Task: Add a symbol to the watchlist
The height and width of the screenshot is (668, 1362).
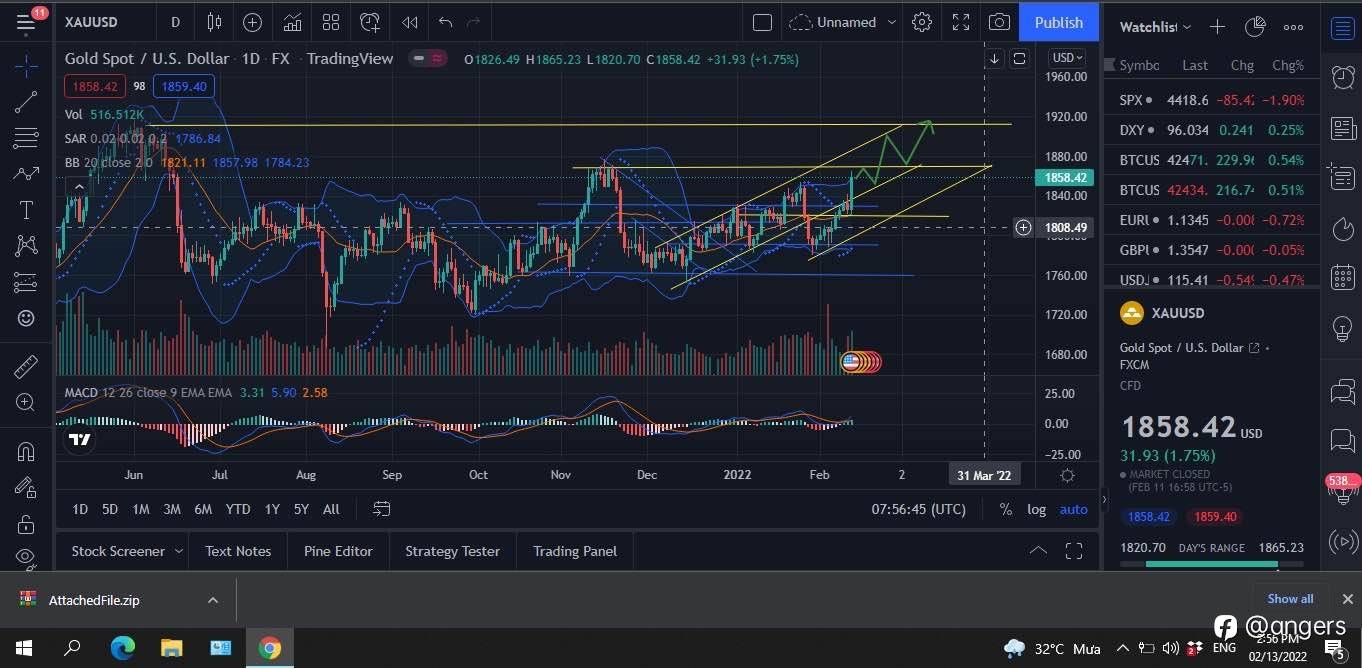Action: click(x=1217, y=27)
